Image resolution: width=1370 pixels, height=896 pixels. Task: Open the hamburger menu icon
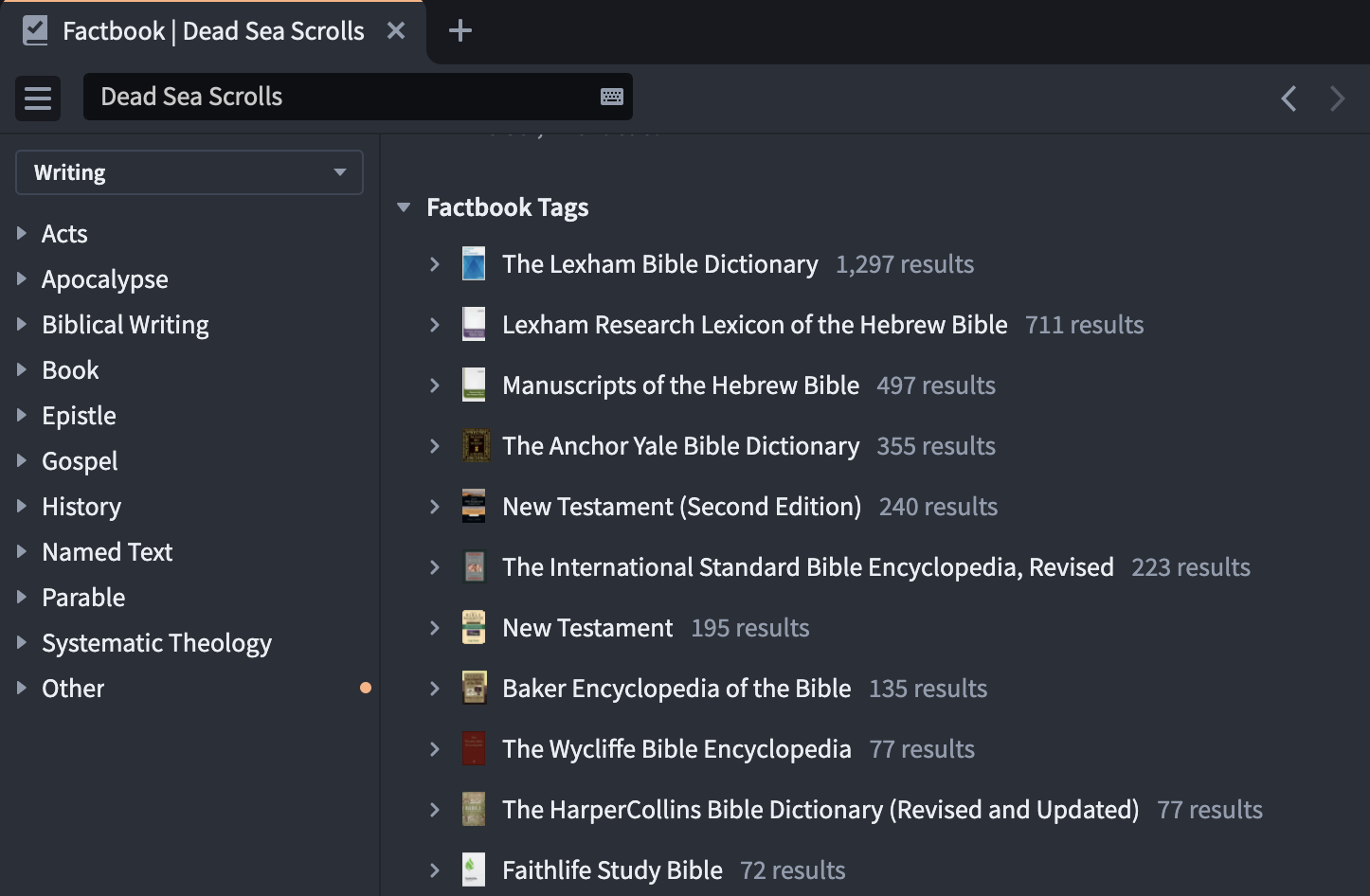[38, 98]
